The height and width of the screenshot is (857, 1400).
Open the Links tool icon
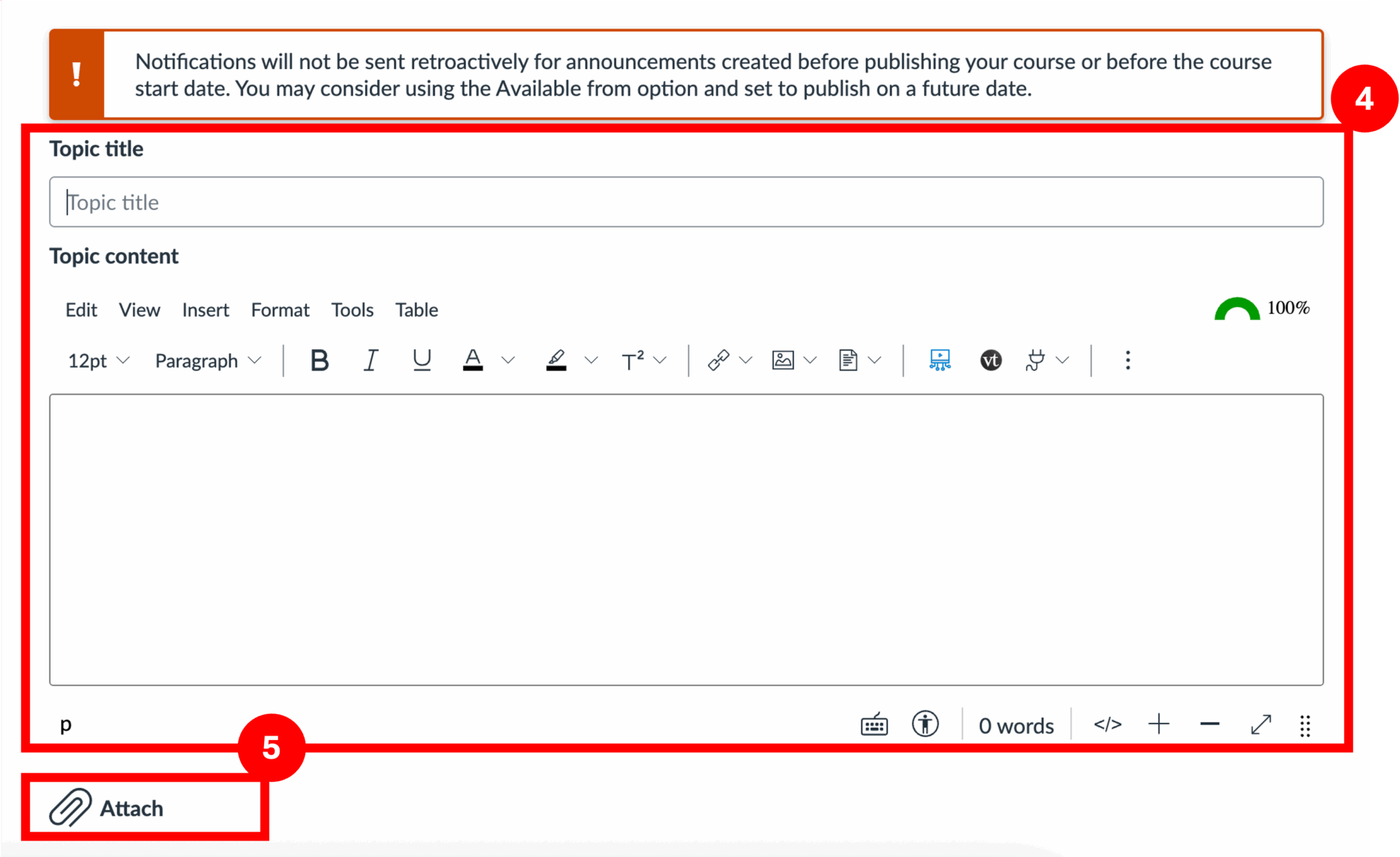pyautogui.click(x=719, y=360)
